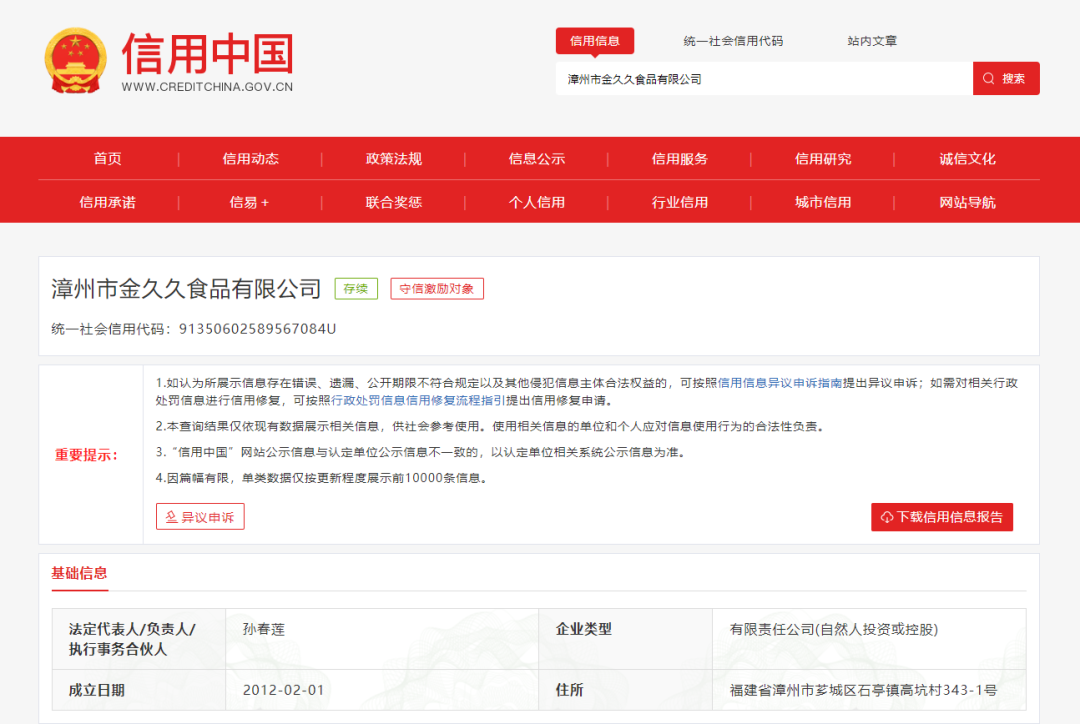Open 城市信用 menu item
Image resolution: width=1080 pixels, height=724 pixels.
click(x=823, y=202)
